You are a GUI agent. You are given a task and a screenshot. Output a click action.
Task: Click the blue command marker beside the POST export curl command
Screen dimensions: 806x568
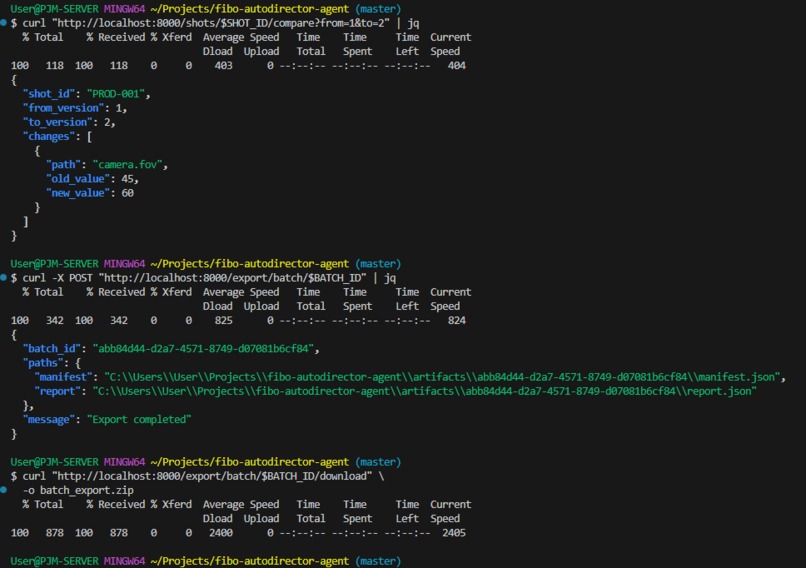(x=3, y=278)
